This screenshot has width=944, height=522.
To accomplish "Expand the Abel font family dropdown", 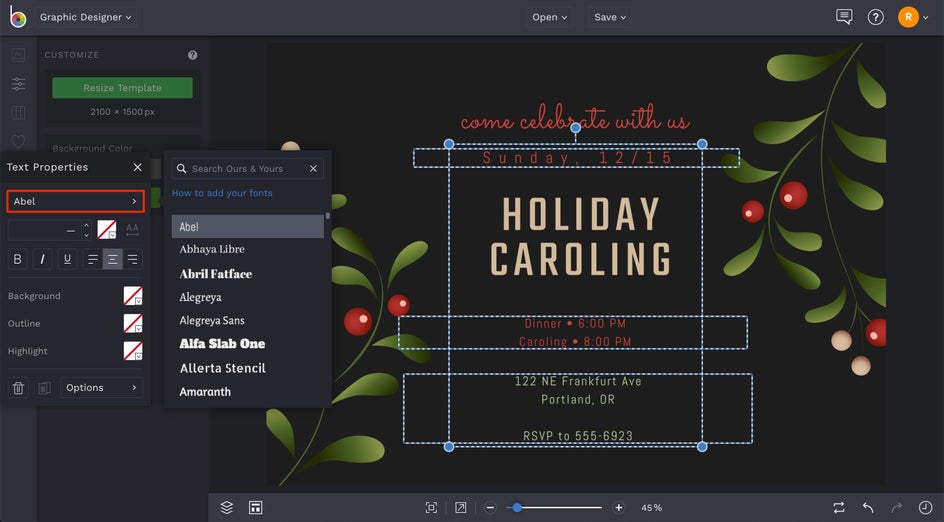I will click(76, 201).
